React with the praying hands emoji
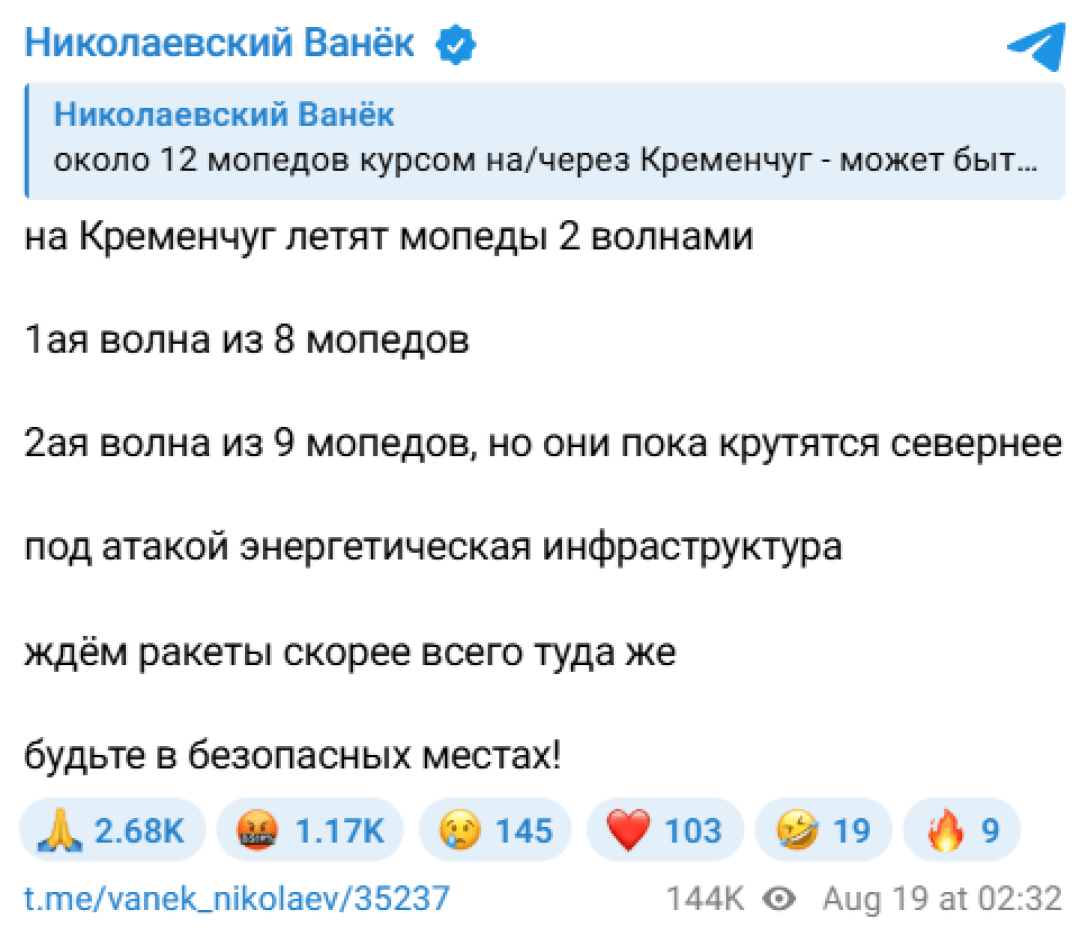 click(x=112, y=830)
